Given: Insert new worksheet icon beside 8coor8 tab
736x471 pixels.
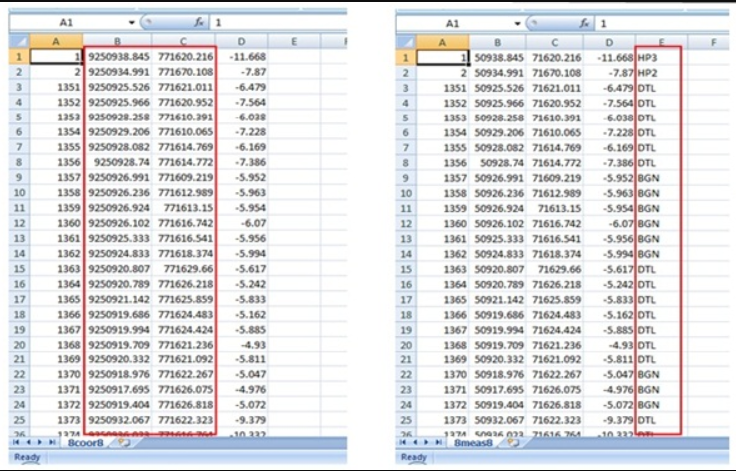Looking at the screenshot, I should 123,442.
